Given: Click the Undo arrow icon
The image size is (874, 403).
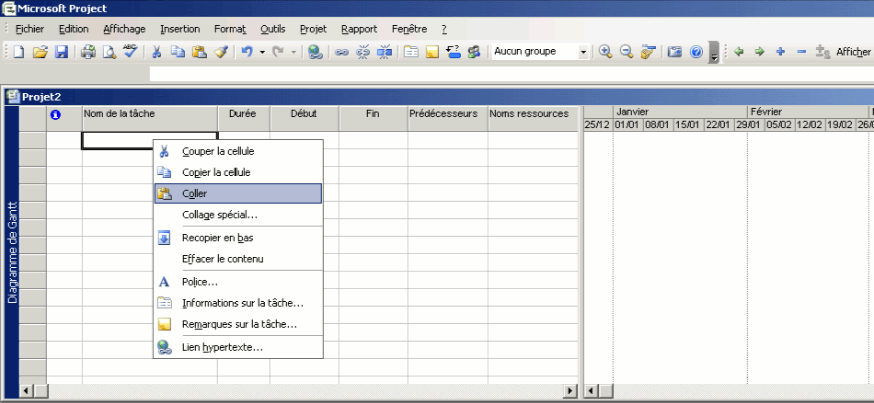Looking at the screenshot, I should point(247,52).
